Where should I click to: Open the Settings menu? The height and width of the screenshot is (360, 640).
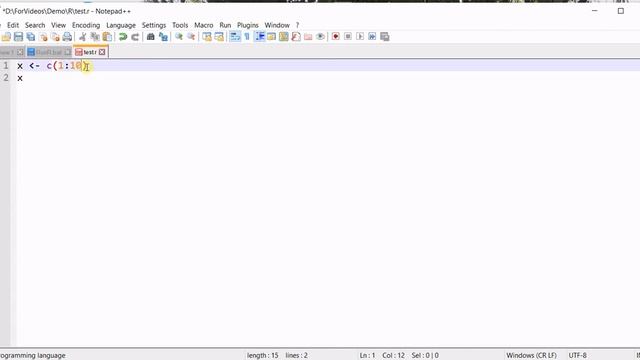click(154, 25)
